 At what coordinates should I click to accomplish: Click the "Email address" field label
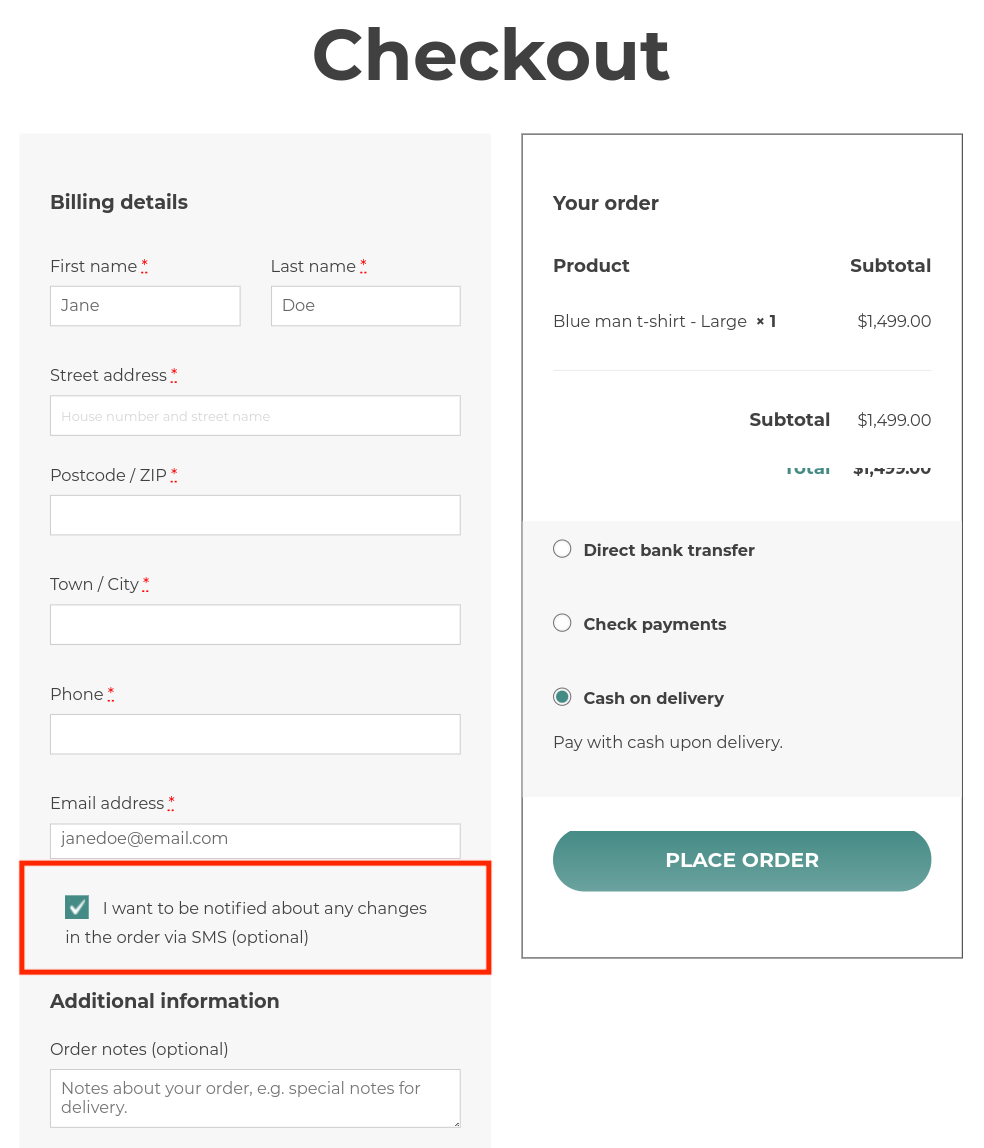tap(107, 803)
